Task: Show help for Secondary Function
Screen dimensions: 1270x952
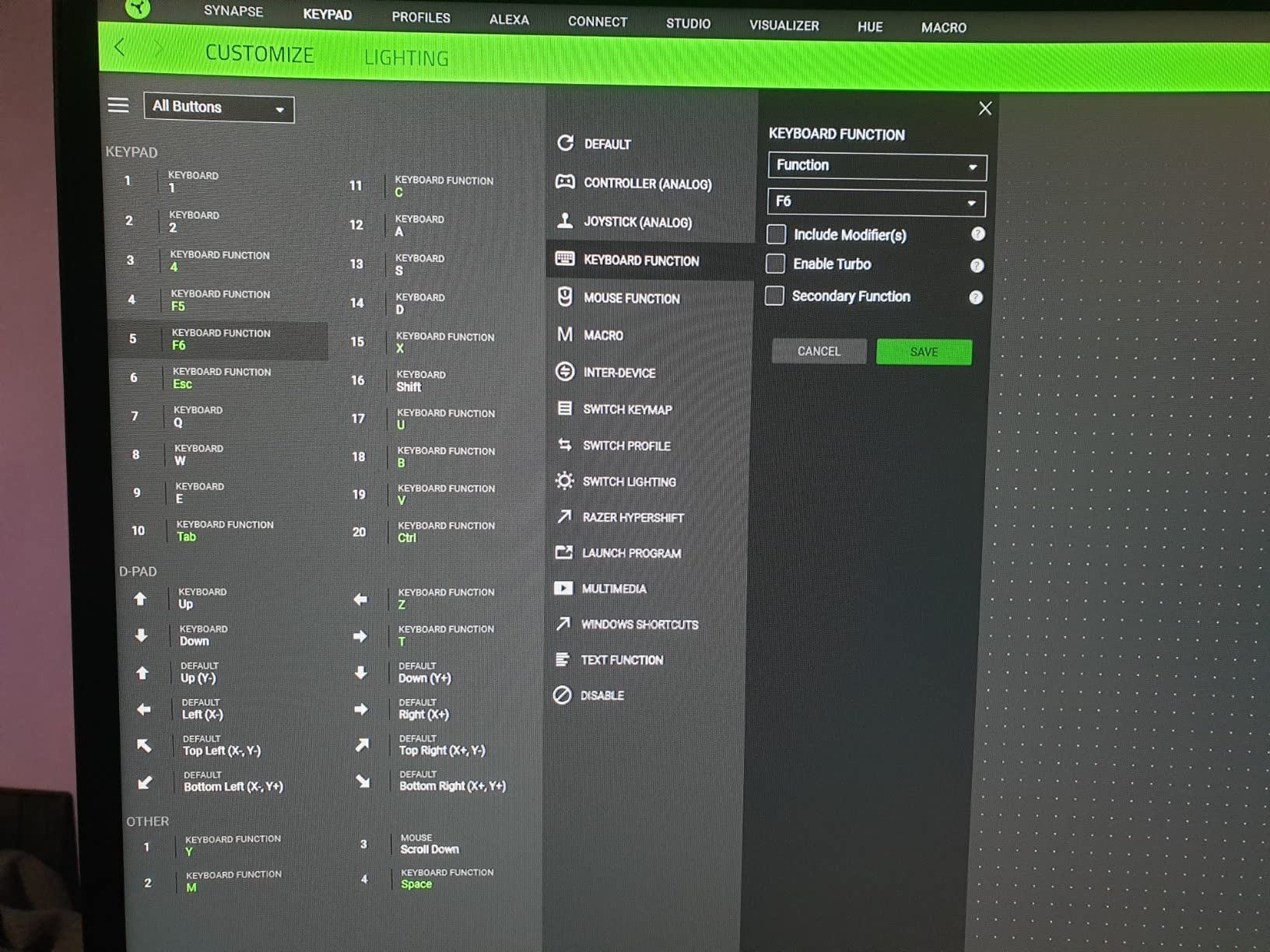Action: coord(976,297)
